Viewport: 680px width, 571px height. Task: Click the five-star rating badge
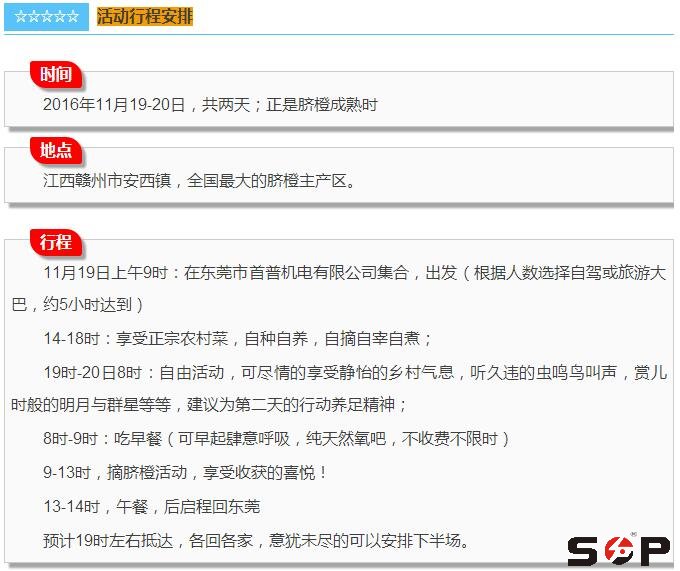click(46, 17)
